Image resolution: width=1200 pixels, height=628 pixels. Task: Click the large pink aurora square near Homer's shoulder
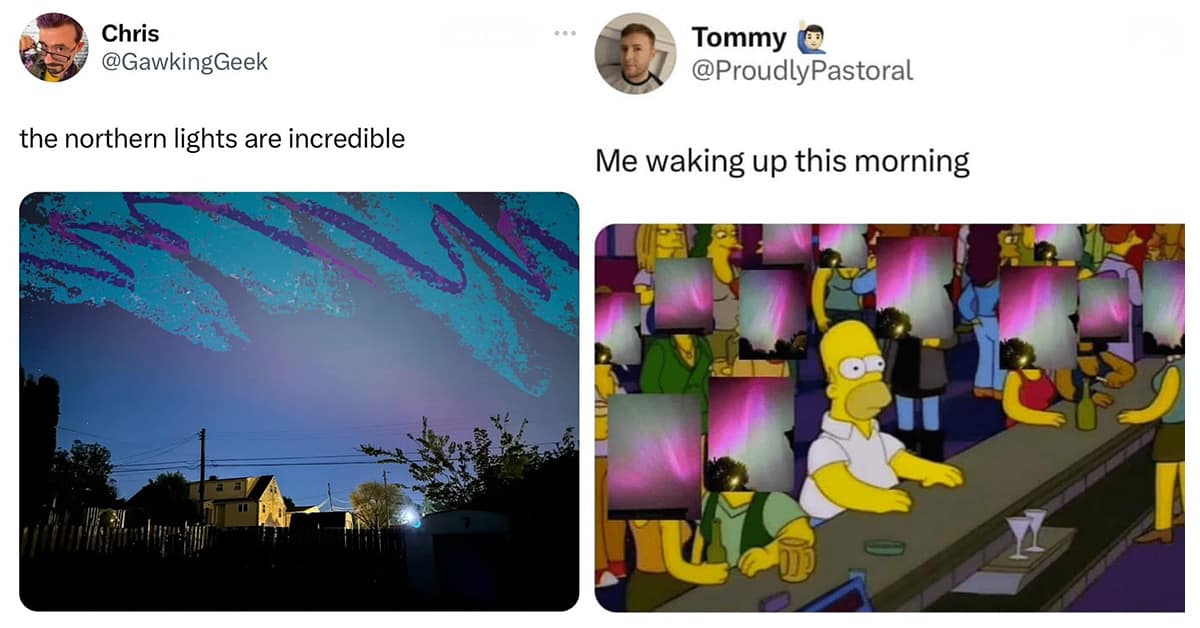pos(750,433)
